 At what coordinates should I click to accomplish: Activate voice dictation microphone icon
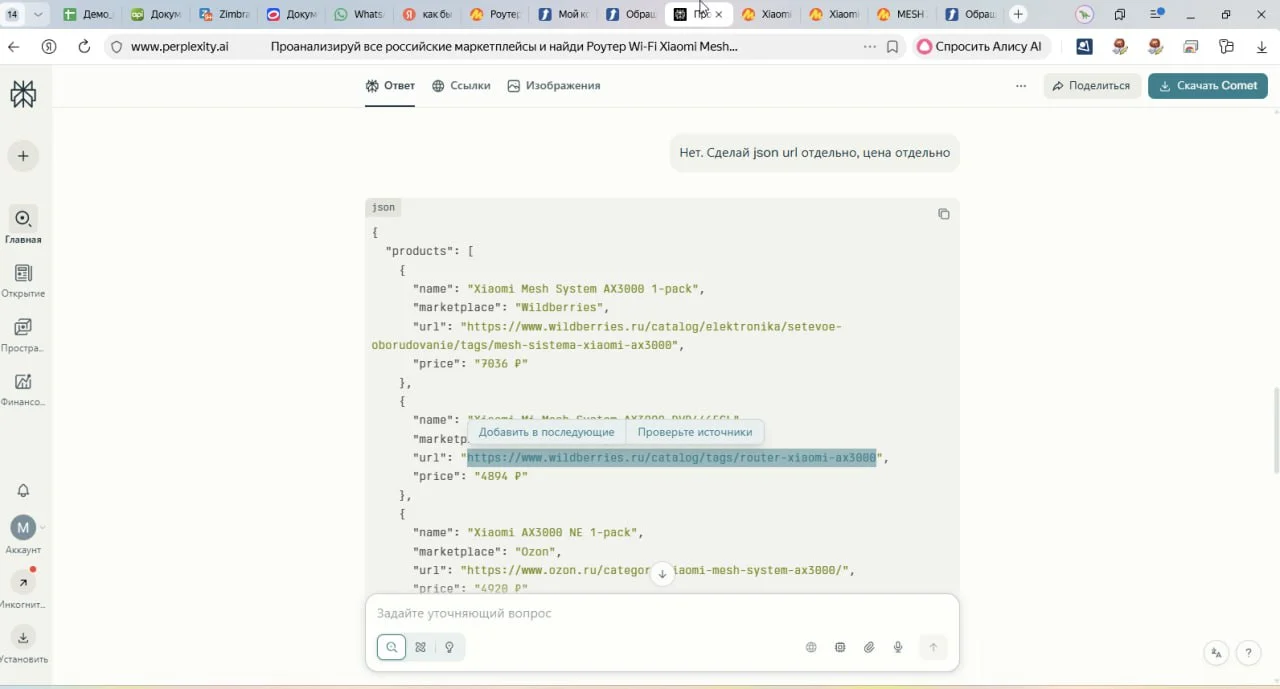click(898, 647)
